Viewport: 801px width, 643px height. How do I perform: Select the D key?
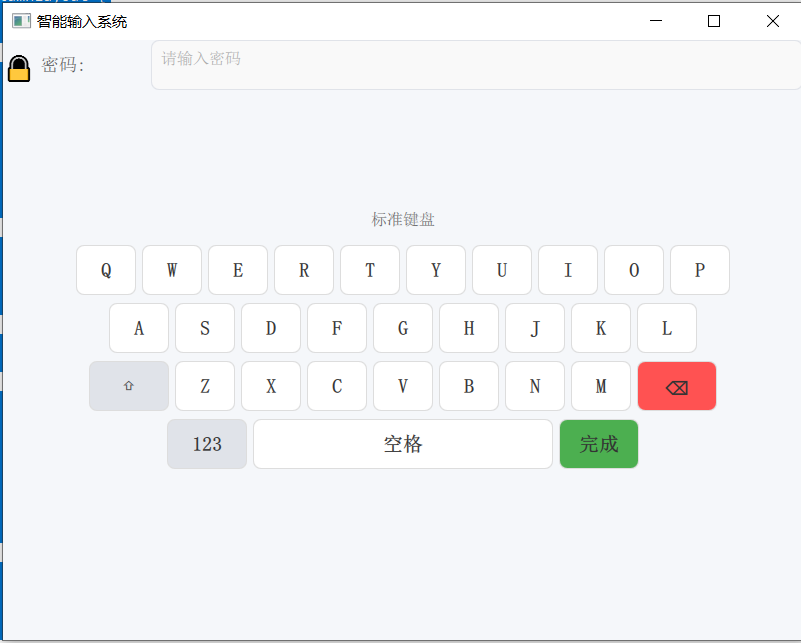coord(271,328)
